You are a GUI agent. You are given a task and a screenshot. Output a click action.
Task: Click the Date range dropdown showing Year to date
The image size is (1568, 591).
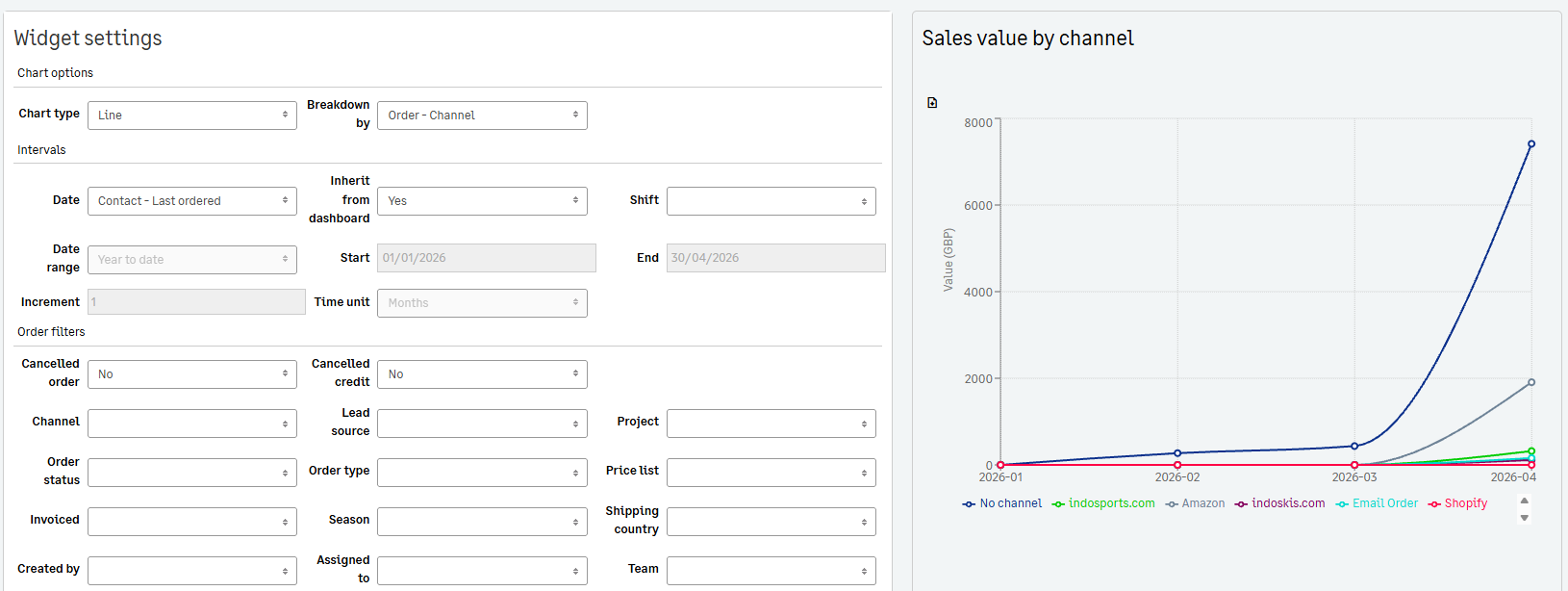click(192, 260)
